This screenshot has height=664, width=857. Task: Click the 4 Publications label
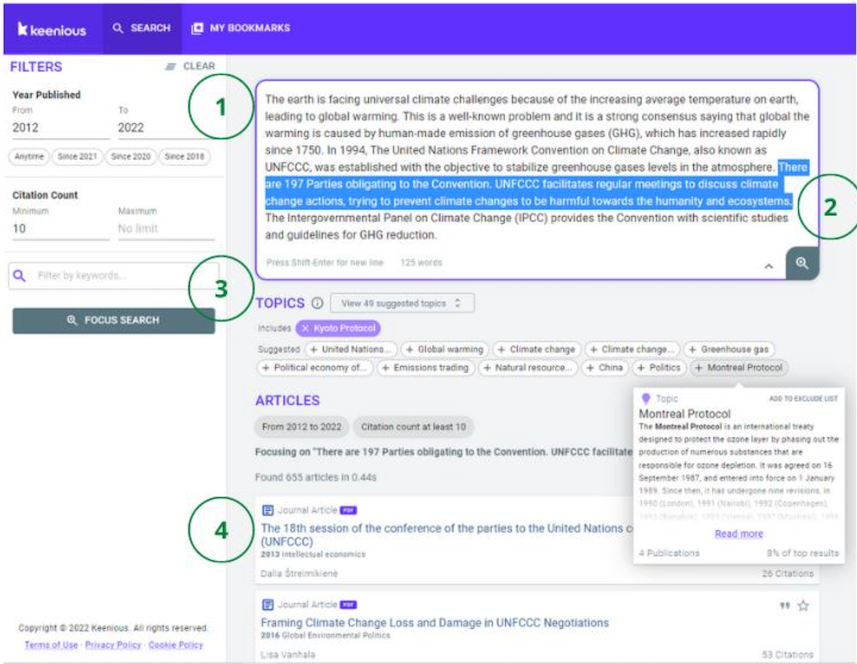669,554
